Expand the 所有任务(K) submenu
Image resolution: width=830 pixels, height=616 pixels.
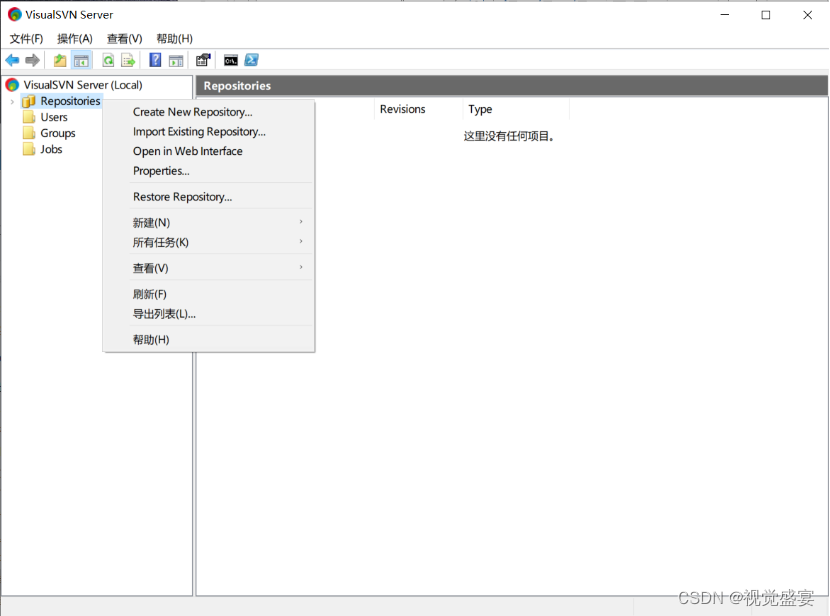pyautogui.click(x=209, y=242)
